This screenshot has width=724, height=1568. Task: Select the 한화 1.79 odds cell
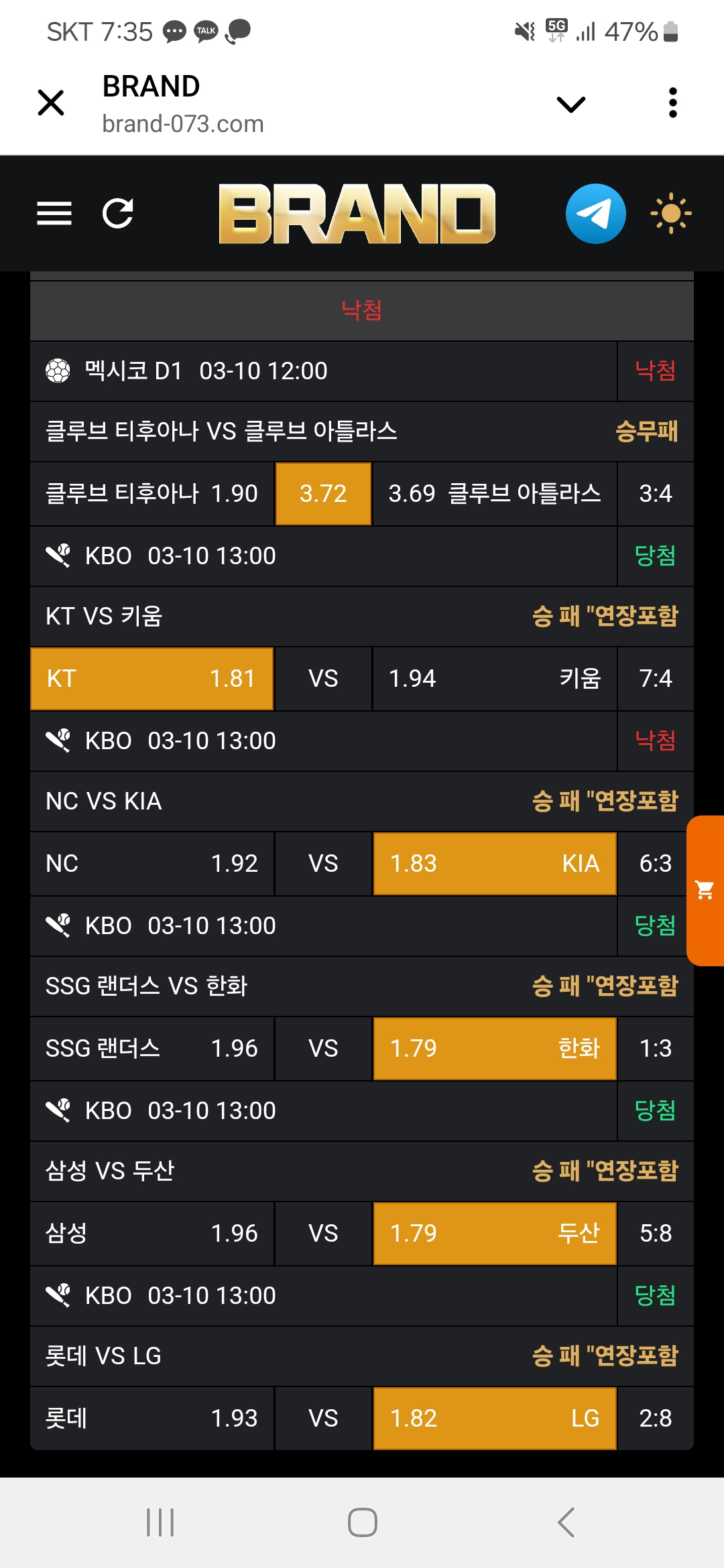494,1049
